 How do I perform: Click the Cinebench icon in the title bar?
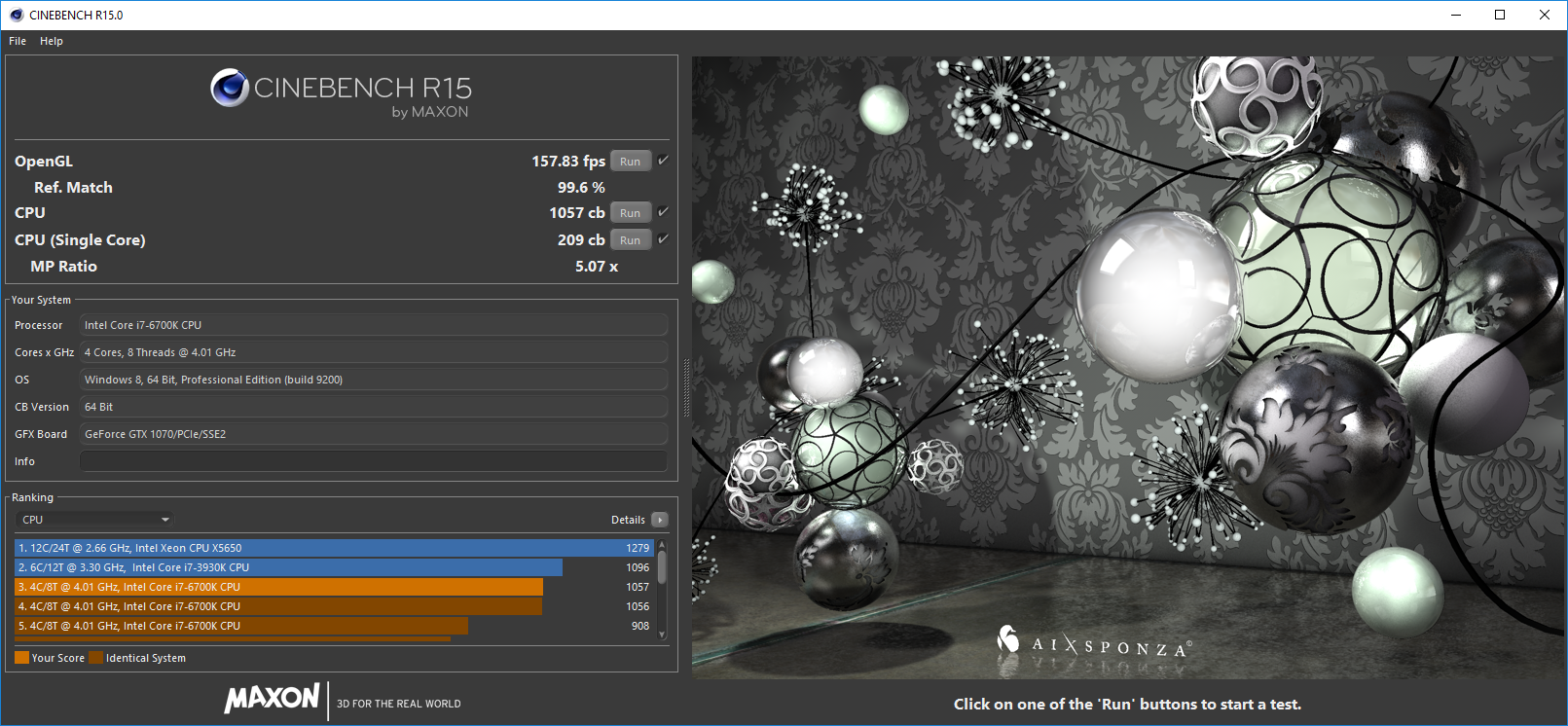click(16, 15)
